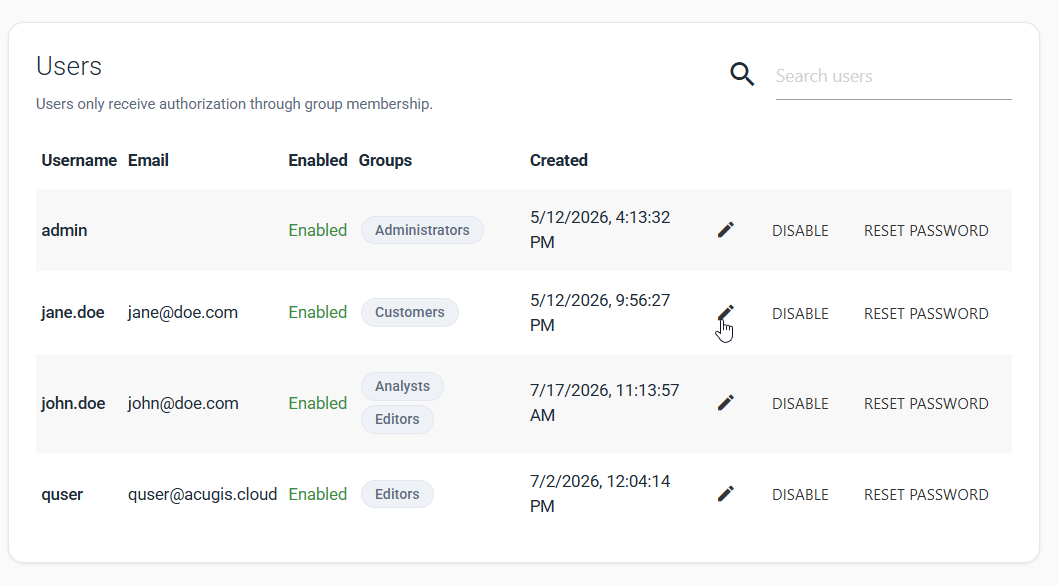Reset password for john.doe

point(926,404)
